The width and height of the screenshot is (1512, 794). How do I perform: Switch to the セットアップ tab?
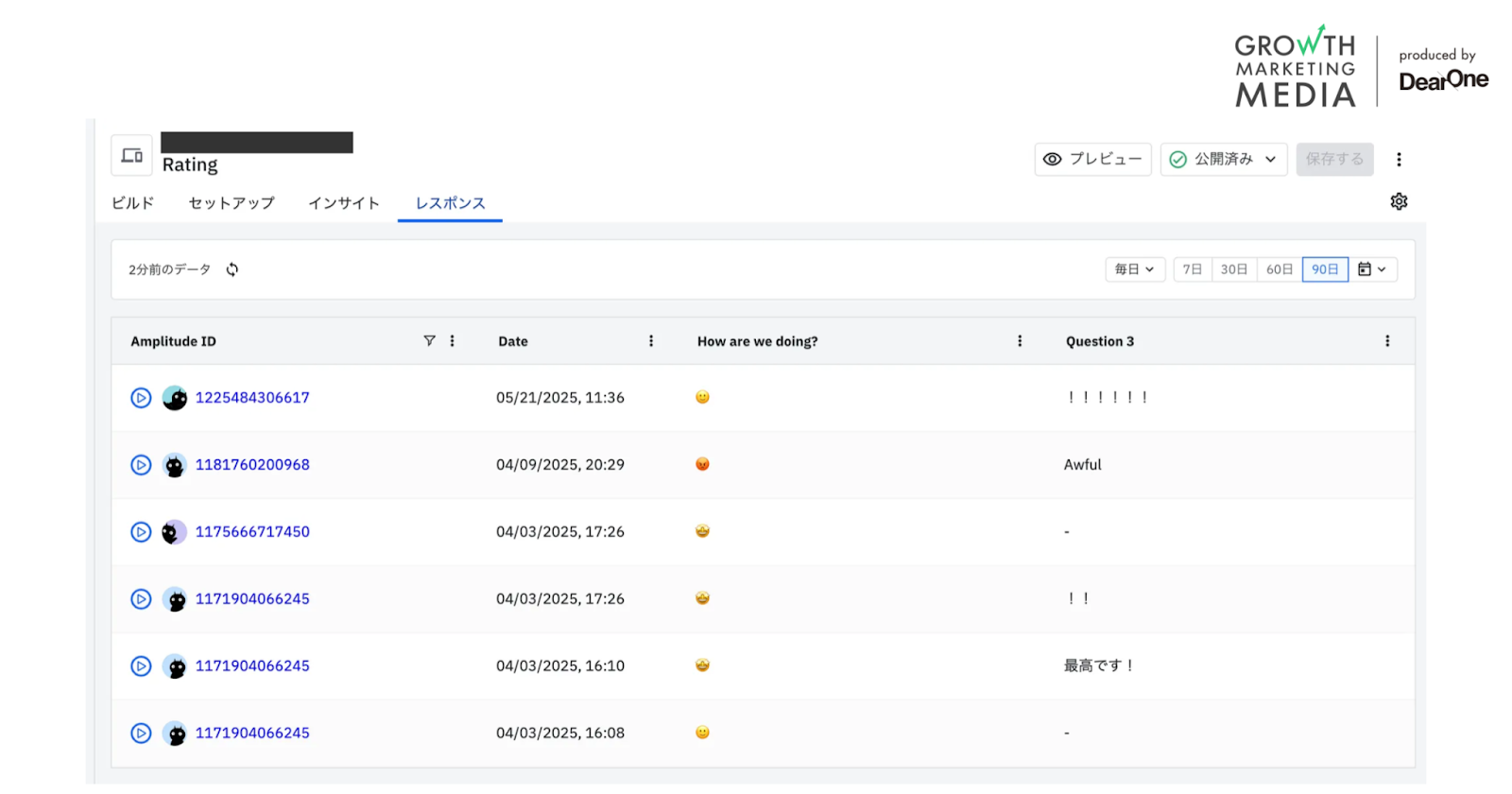coord(232,203)
